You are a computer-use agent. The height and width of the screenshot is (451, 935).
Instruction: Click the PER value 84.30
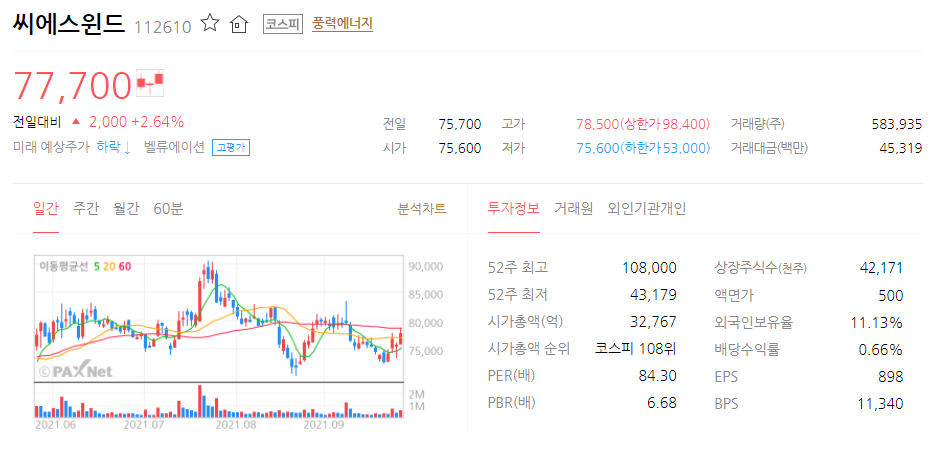(x=658, y=376)
